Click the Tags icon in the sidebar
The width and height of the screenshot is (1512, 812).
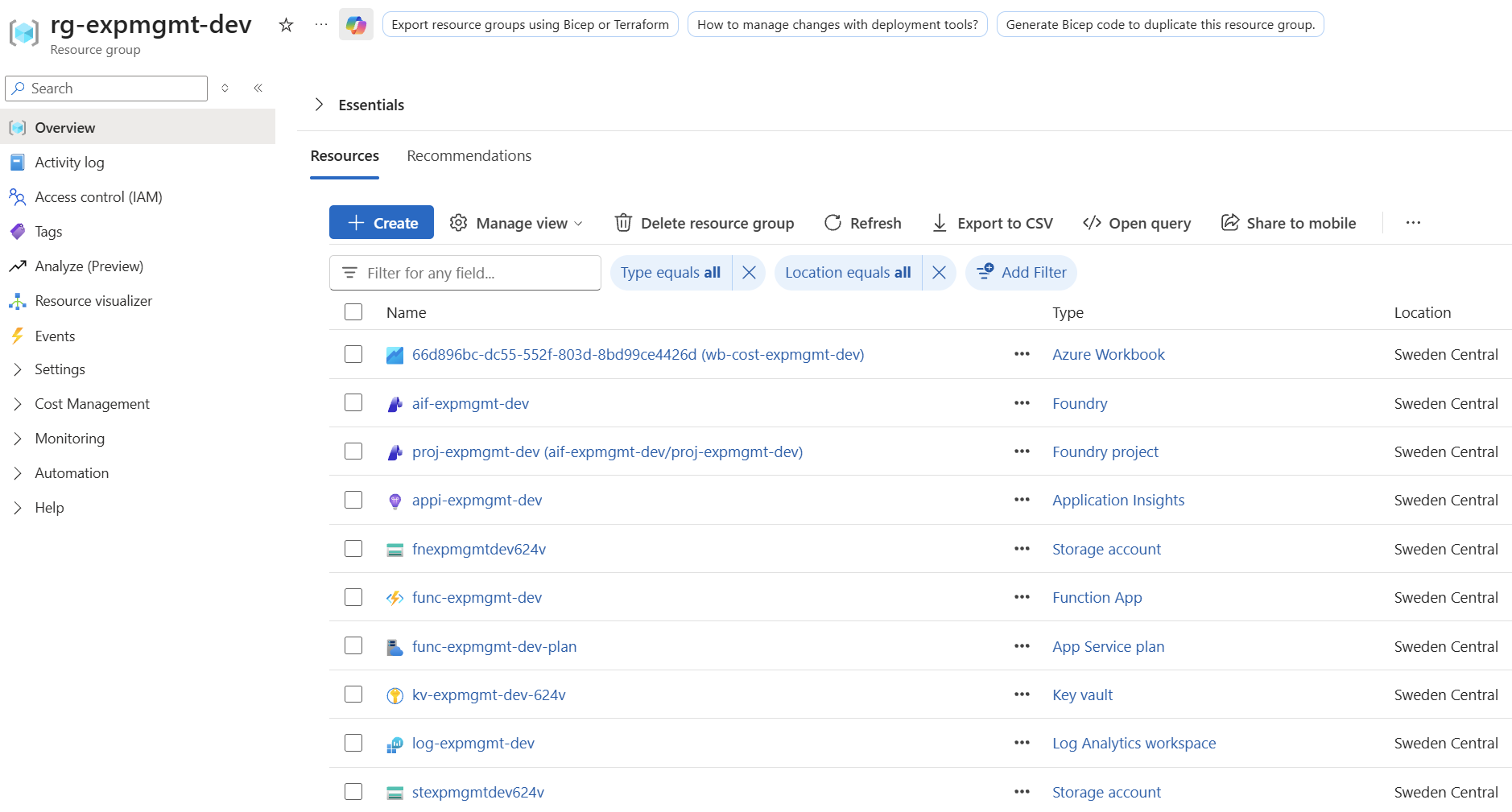click(x=18, y=232)
